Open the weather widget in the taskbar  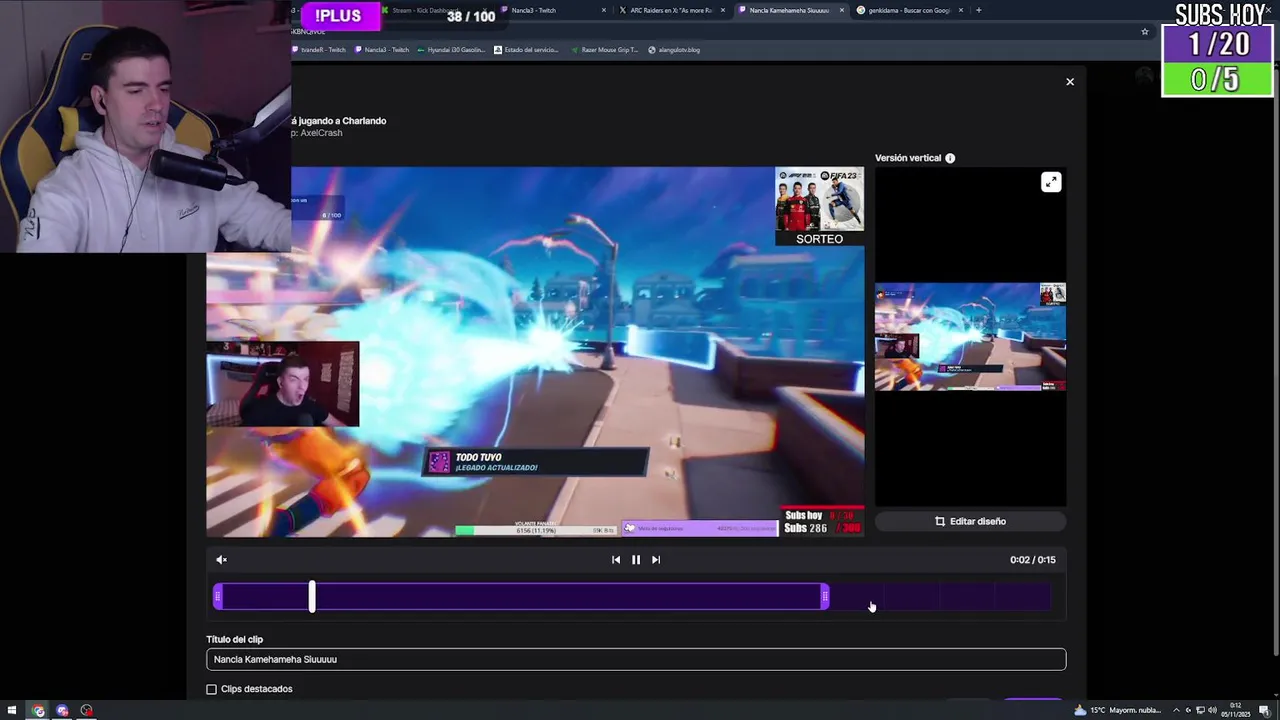[1118, 711]
